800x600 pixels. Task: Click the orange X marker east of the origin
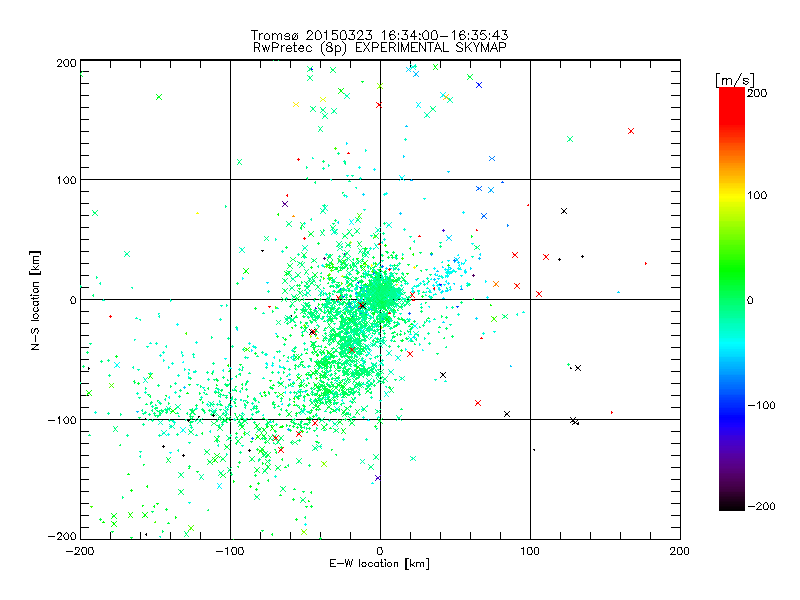click(x=496, y=284)
